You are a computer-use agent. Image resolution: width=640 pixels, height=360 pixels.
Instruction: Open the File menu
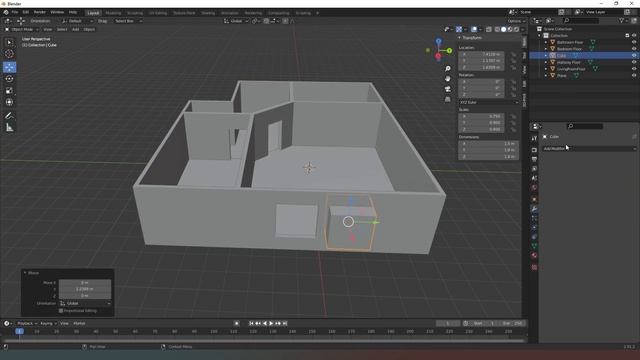tap(15, 12)
